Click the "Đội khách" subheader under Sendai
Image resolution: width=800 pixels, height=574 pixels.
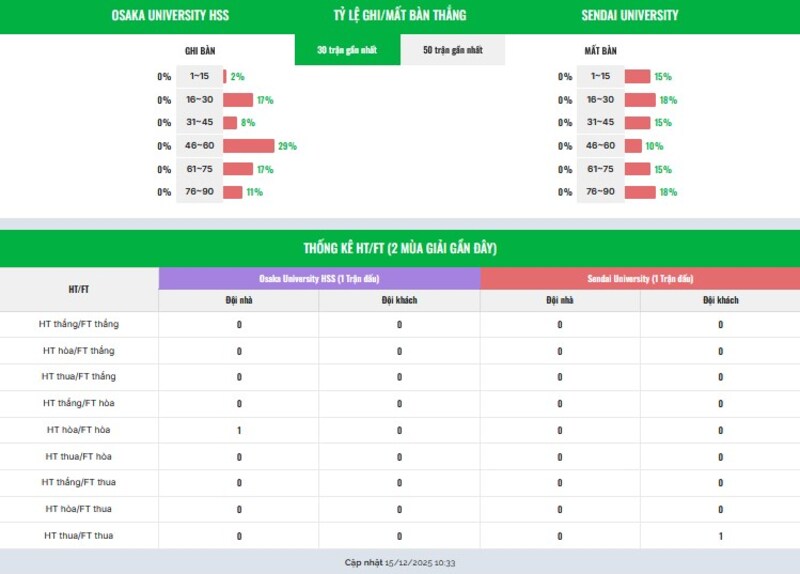pos(720,300)
